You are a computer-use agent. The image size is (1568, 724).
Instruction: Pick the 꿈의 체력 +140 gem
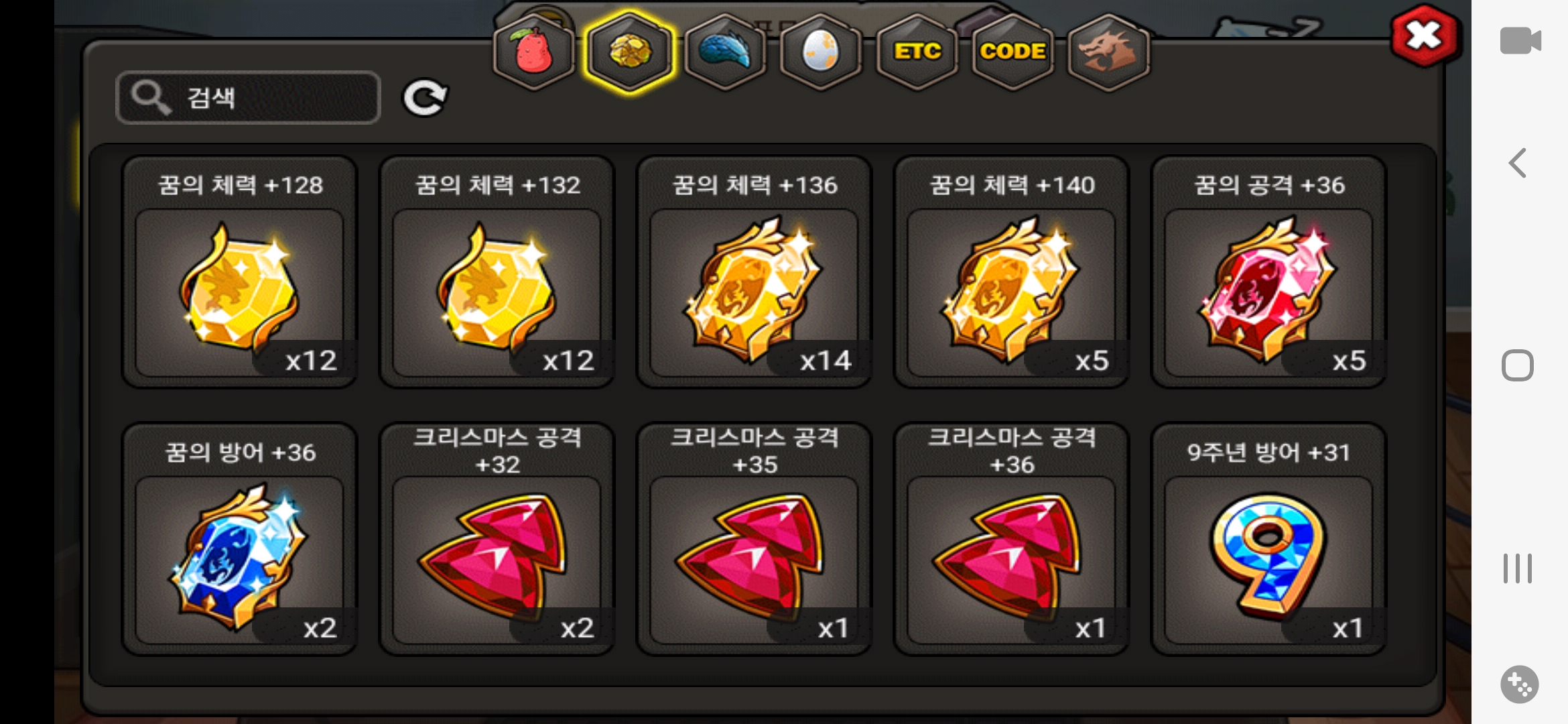[1011, 272]
